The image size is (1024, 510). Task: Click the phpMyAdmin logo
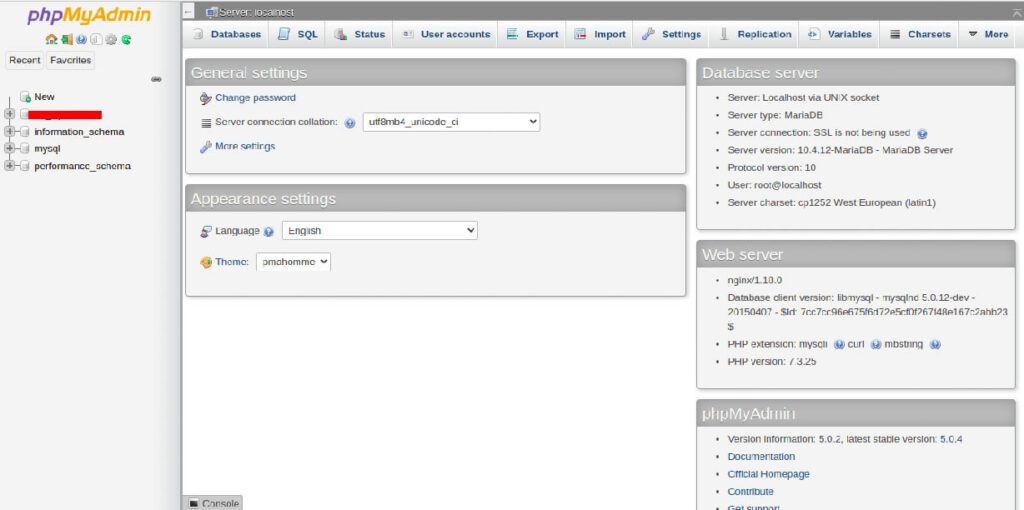click(89, 16)
